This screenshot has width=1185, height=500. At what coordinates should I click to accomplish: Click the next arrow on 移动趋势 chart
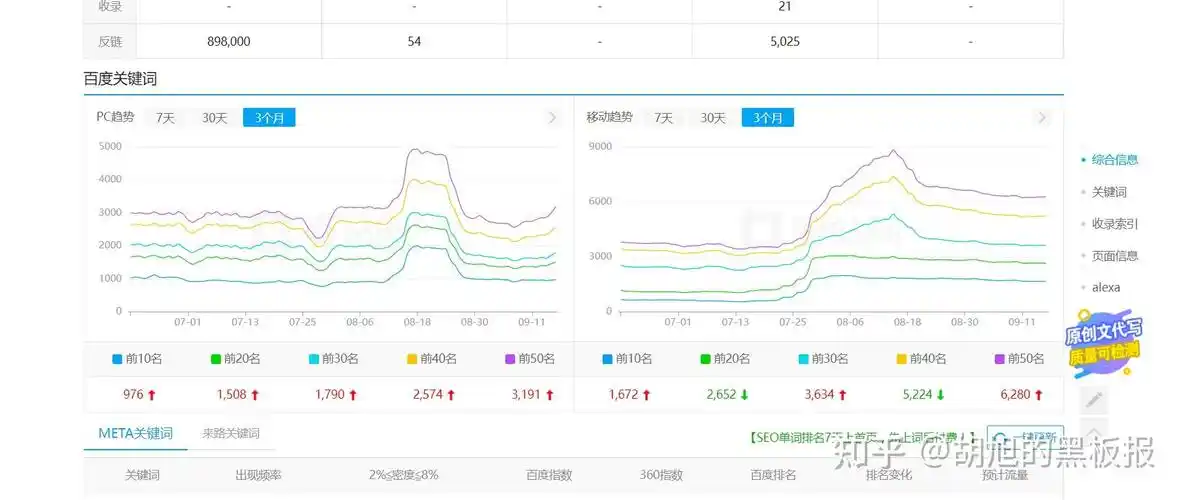[x=1042, y=117]
